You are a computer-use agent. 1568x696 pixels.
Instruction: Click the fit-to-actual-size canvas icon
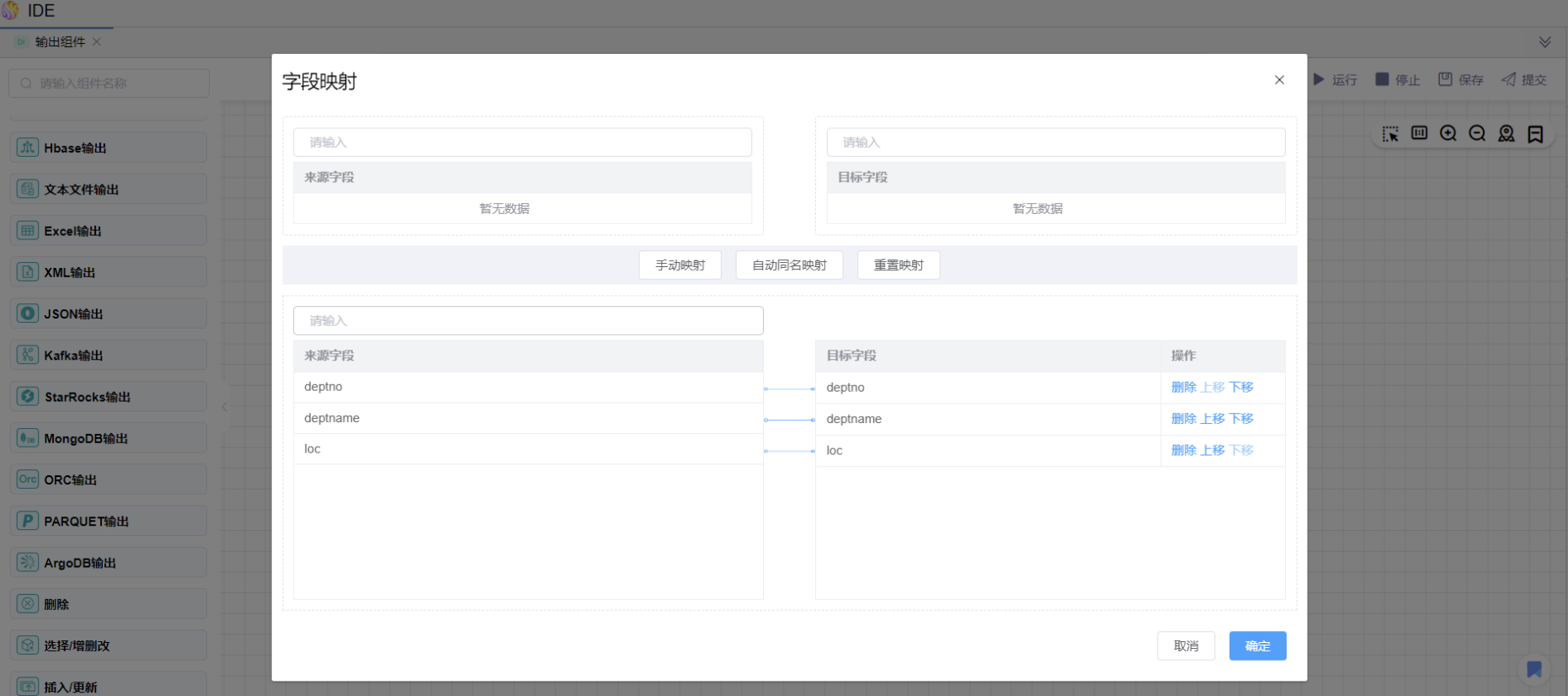click(x=1420, y=133)
